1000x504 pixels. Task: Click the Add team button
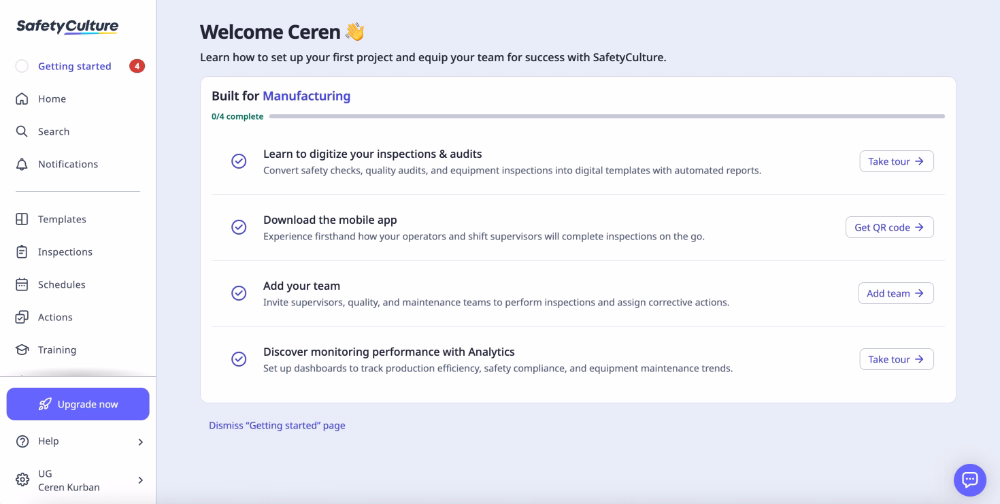pyautogui.click(x=895, y=293)
